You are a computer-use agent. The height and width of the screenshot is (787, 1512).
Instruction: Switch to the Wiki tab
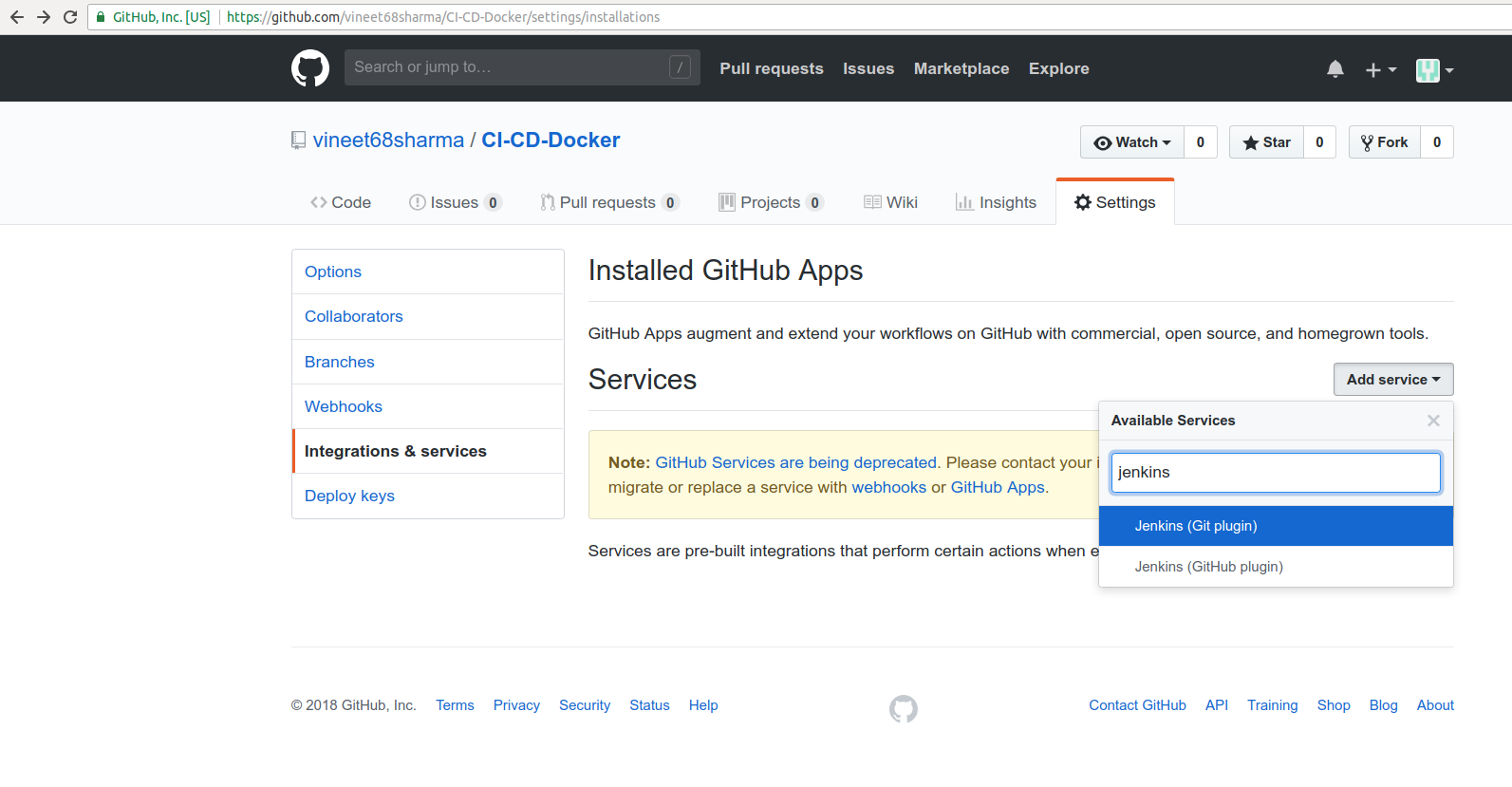click(890, 202)
